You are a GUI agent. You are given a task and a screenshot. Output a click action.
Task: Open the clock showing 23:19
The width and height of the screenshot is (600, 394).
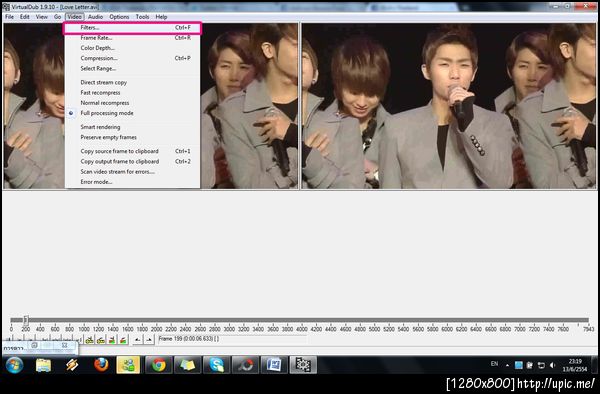coord(575,365)
